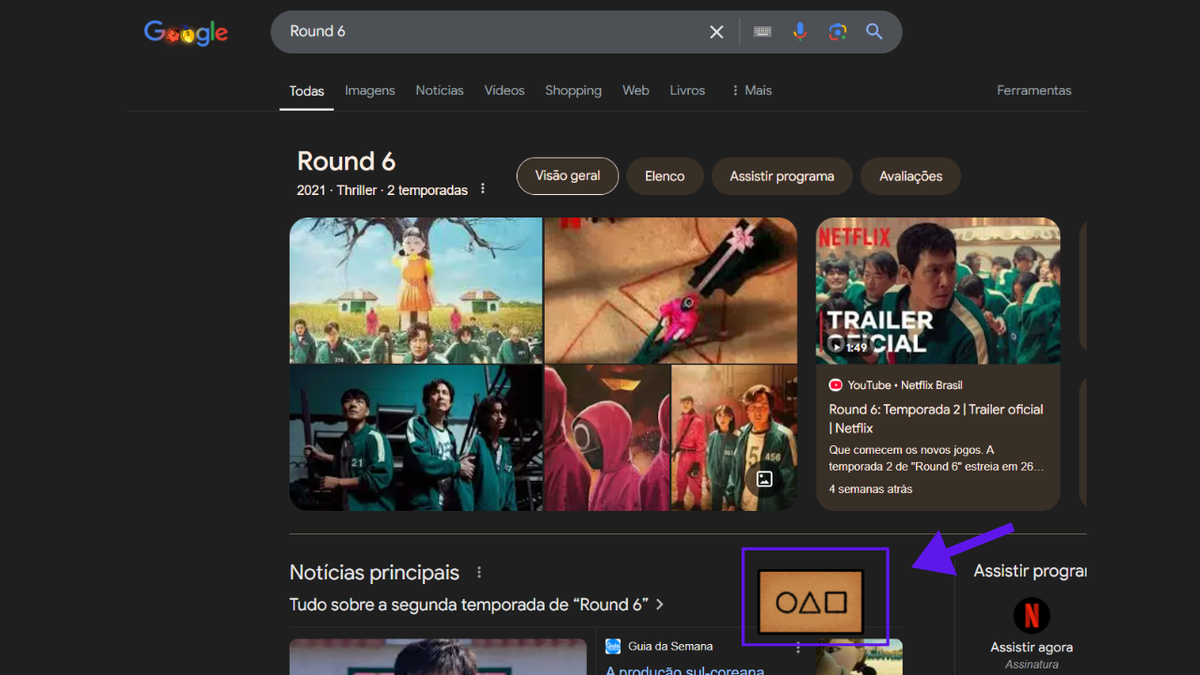Open the A produção sul-coreana news headline

tap(685, 670)
